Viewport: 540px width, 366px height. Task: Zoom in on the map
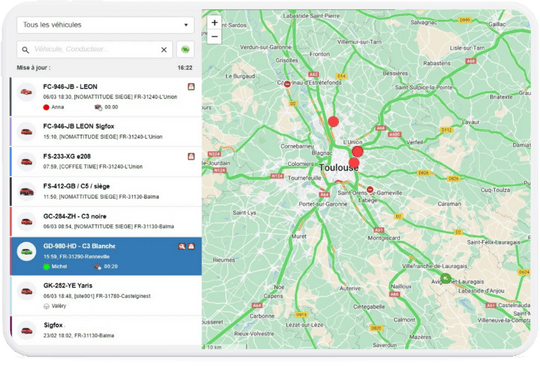[x=214, y=23]
